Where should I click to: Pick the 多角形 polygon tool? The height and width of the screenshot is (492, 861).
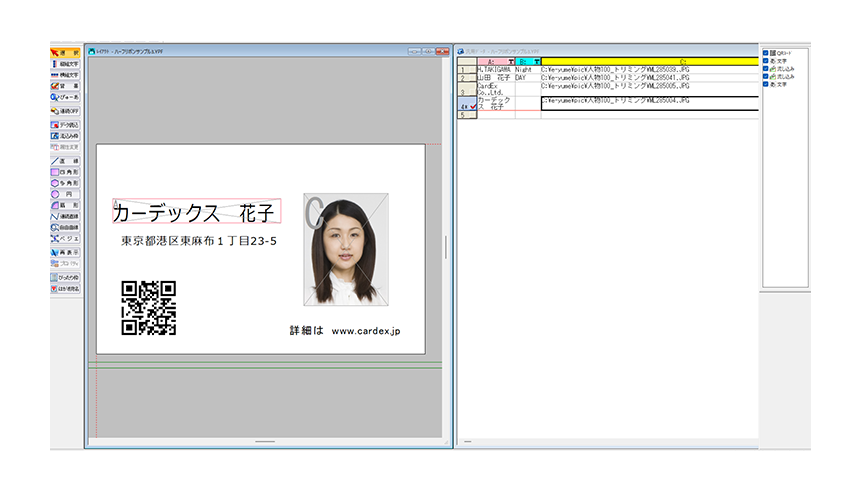tap(65, 183)
